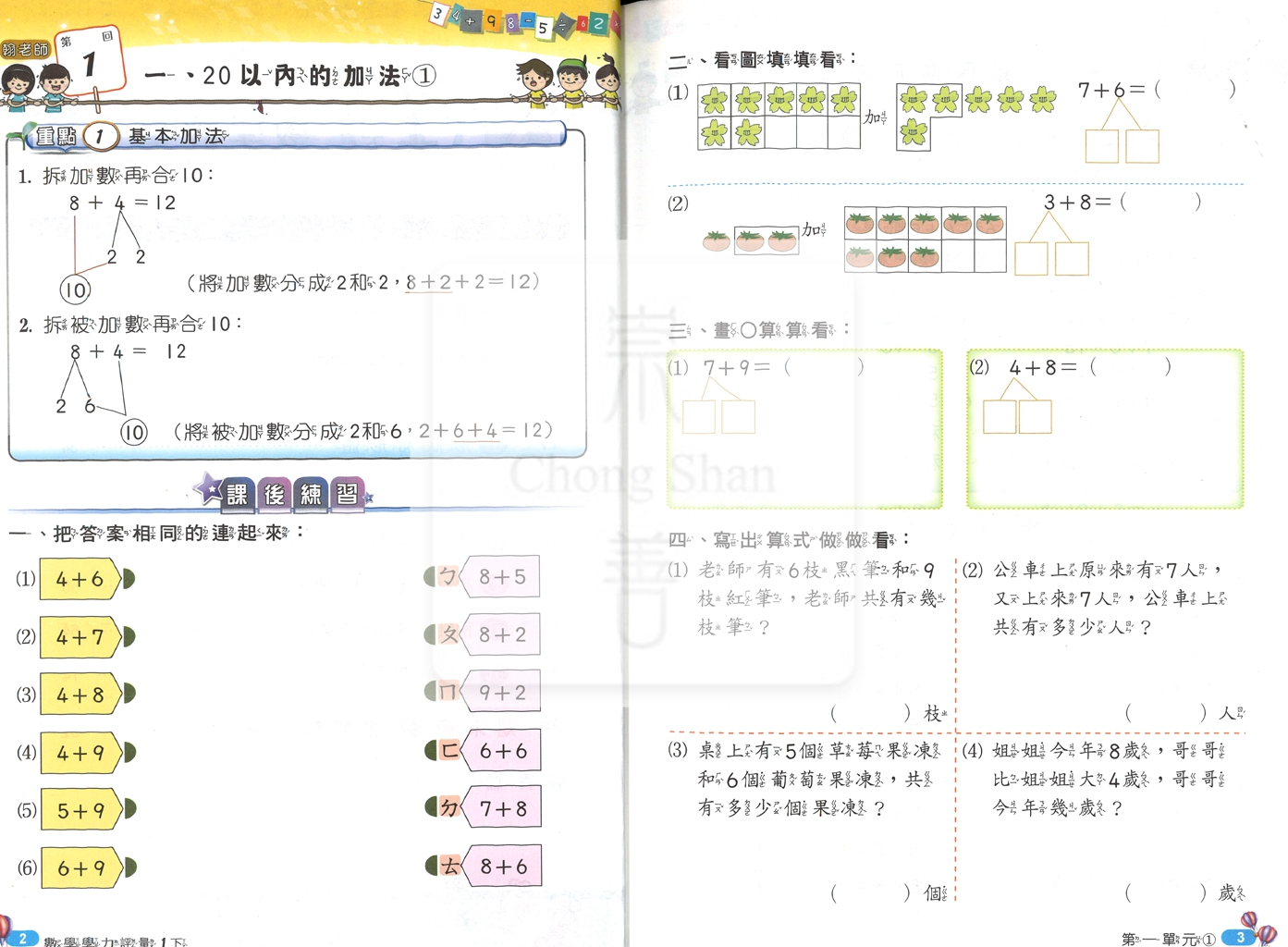Select the pink 9+2 card

(500, 693)
